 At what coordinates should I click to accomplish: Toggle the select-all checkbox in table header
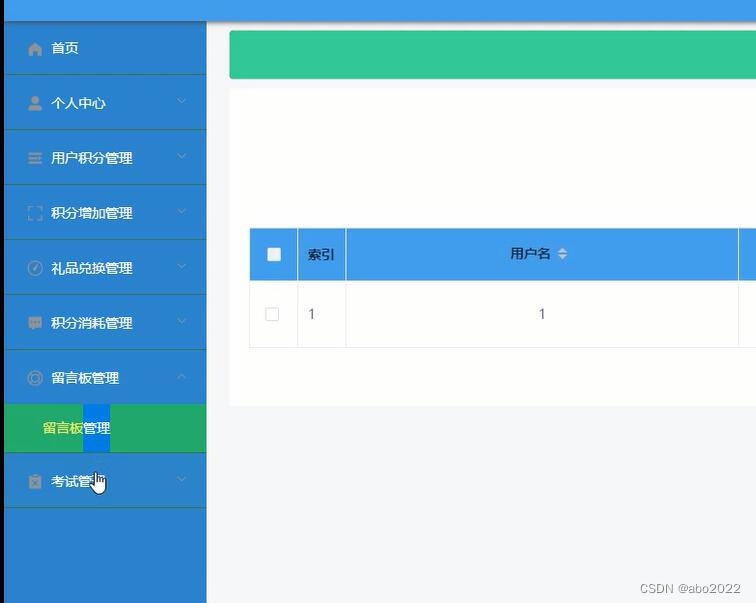tap(274, 254)
